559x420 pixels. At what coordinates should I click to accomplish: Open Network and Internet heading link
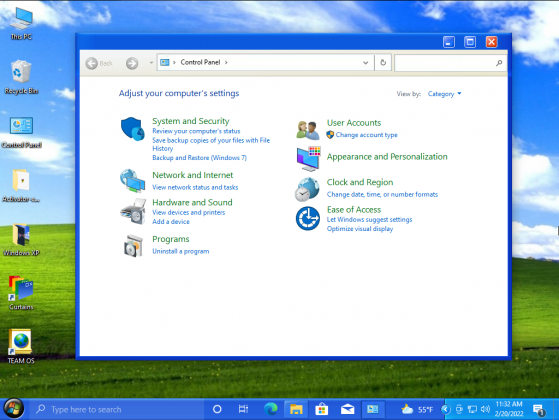(x=193, y=175)
